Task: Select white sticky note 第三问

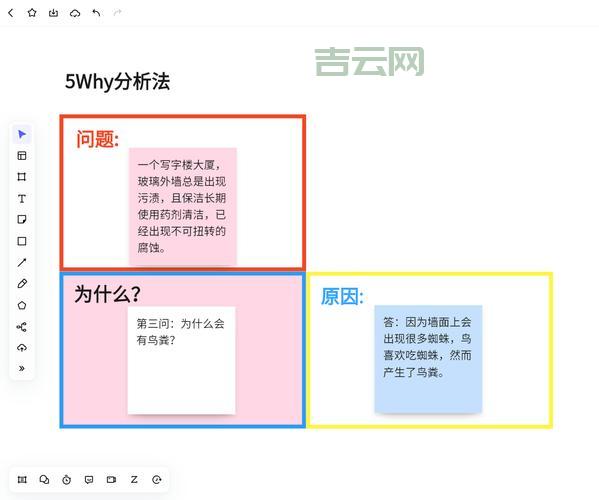Action: [x=181, y=360]
